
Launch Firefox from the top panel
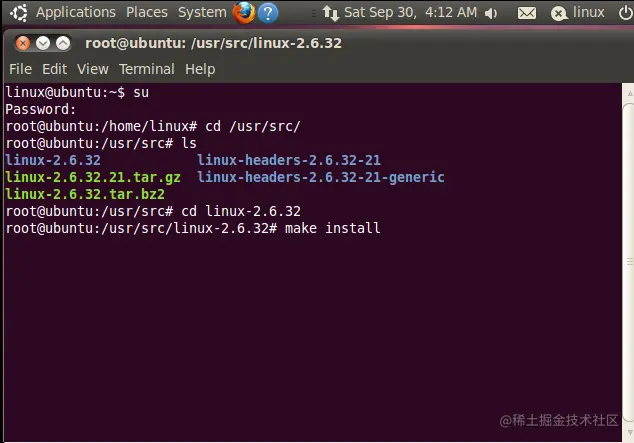[x=244, y=13]
